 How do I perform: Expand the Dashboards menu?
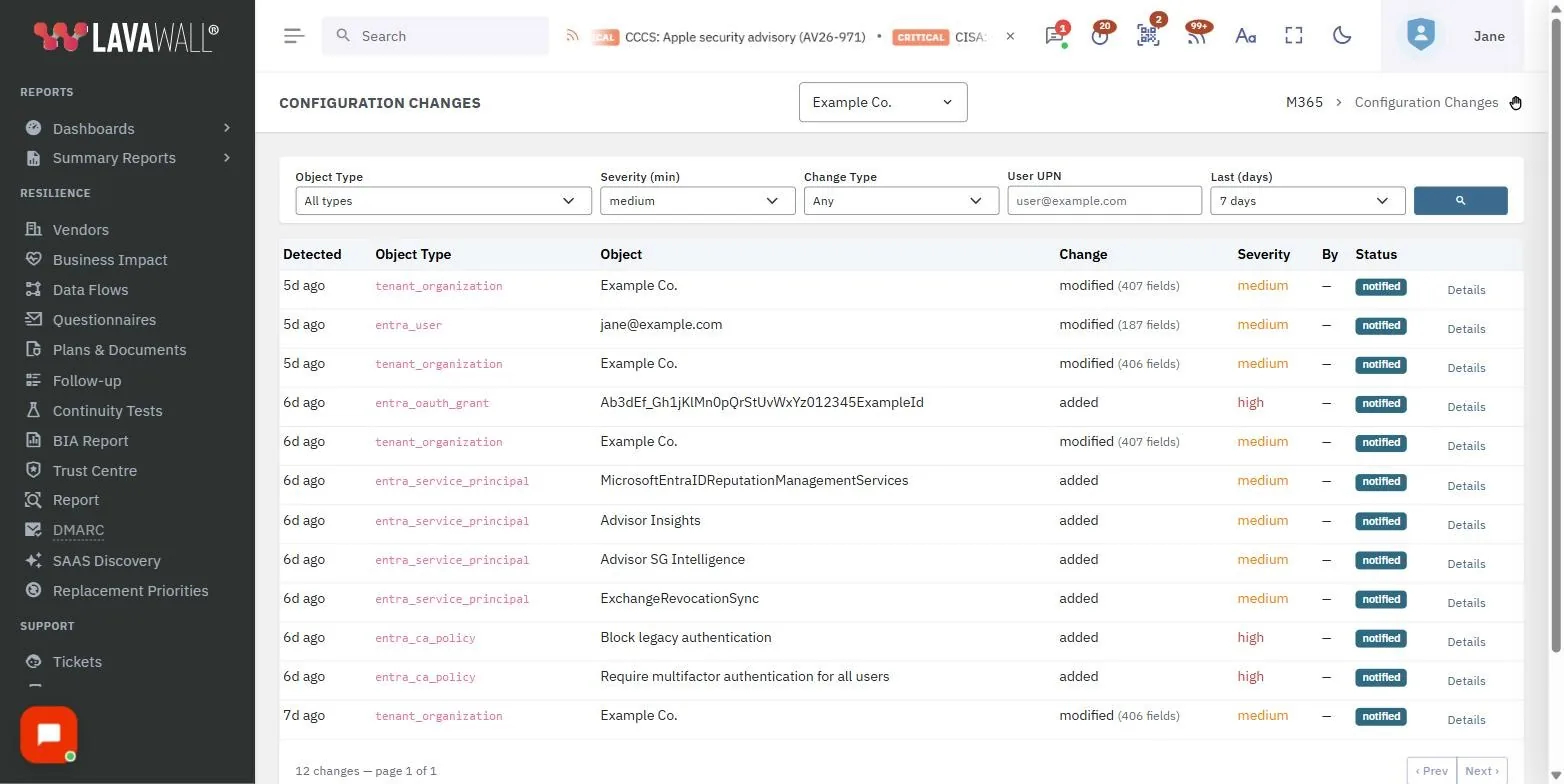(x=128, y=128)
